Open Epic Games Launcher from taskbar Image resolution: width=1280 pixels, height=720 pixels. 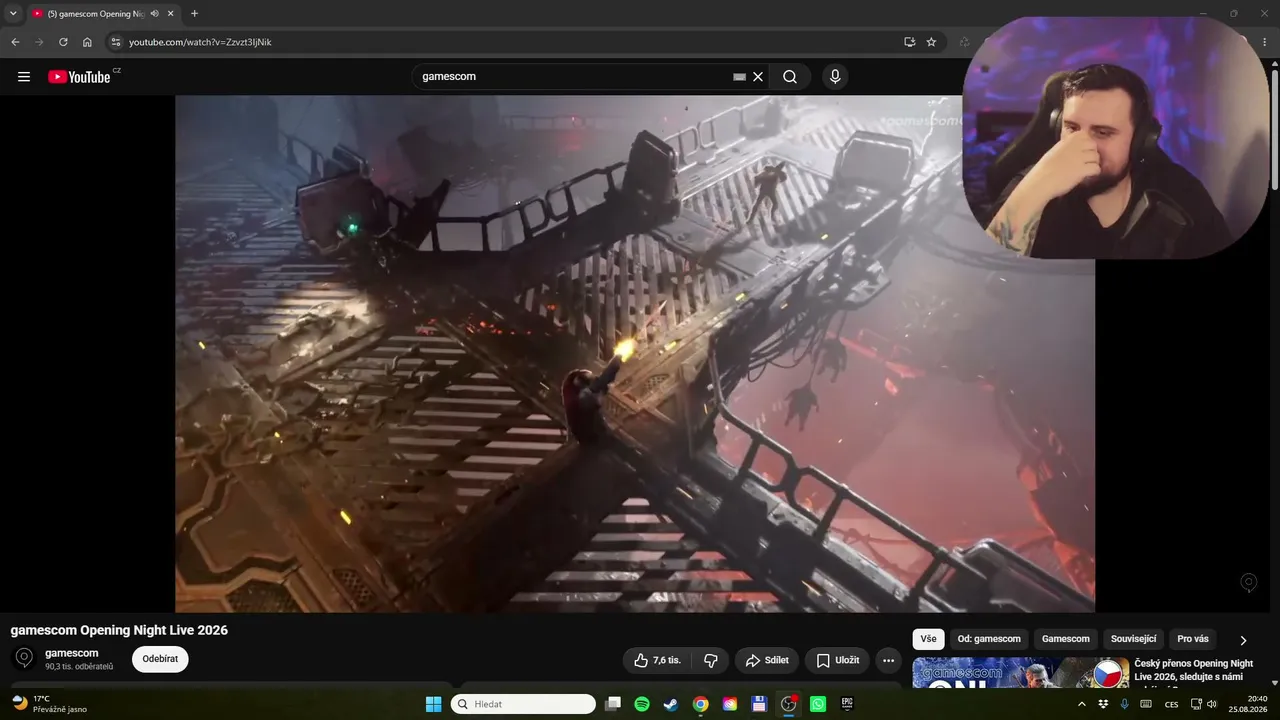pos(847,704)
